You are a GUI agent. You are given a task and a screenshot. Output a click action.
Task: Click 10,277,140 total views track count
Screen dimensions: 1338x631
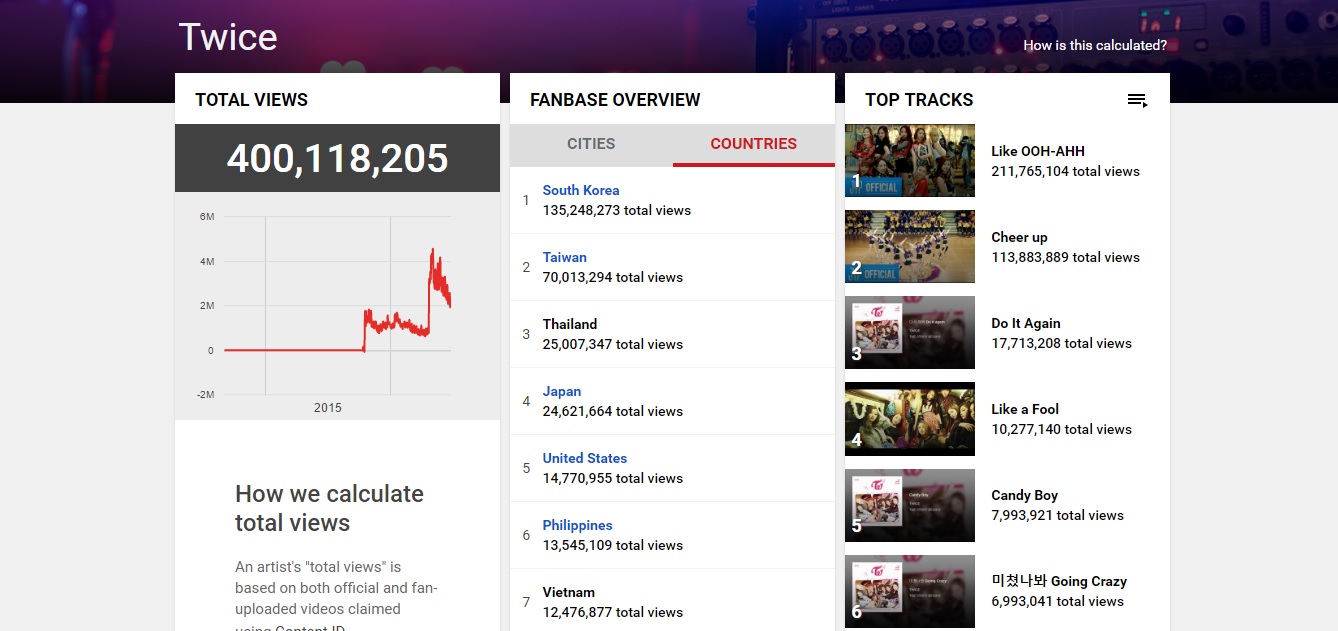(1061, 429)
